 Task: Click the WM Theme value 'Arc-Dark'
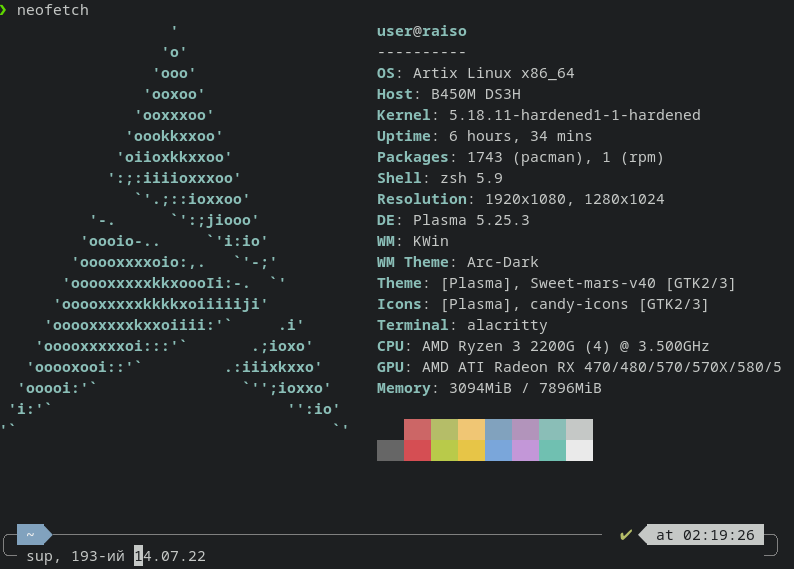tap(503, 262)
